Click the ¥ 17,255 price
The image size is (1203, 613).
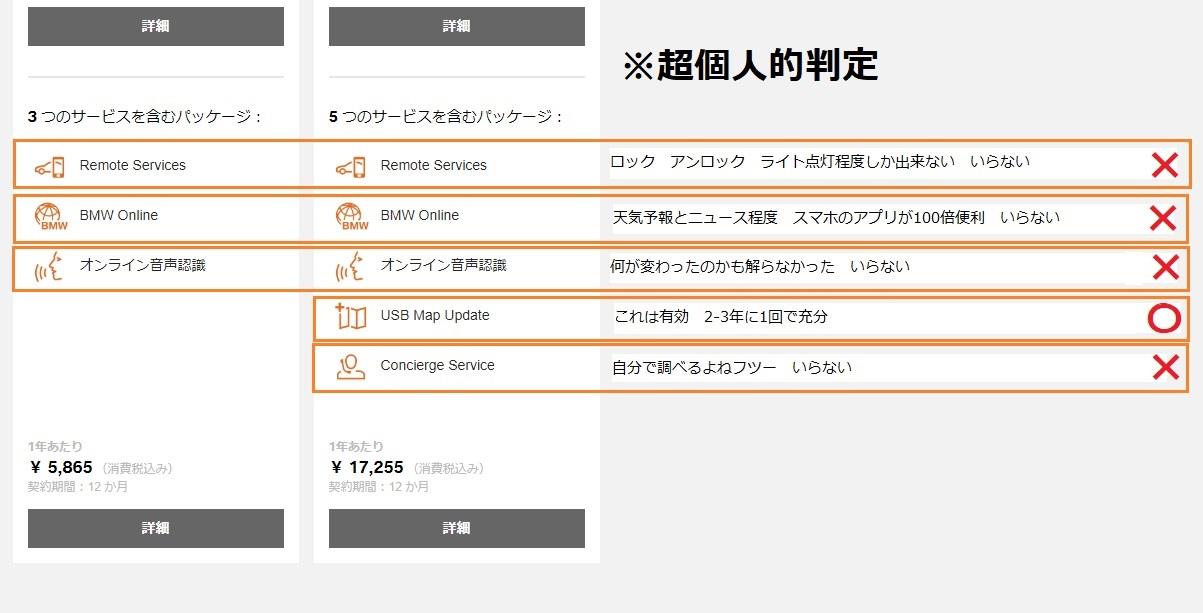click(367, 467)
